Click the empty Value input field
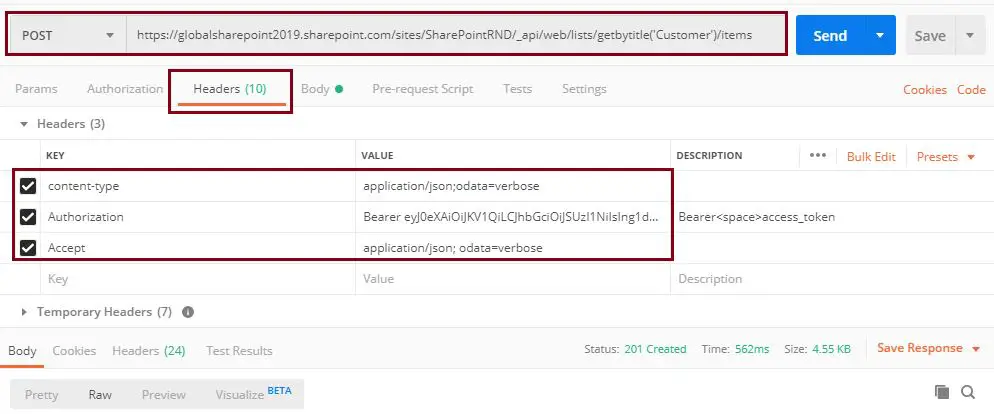This screenshot has width=994, height=414. click(512, 279)
